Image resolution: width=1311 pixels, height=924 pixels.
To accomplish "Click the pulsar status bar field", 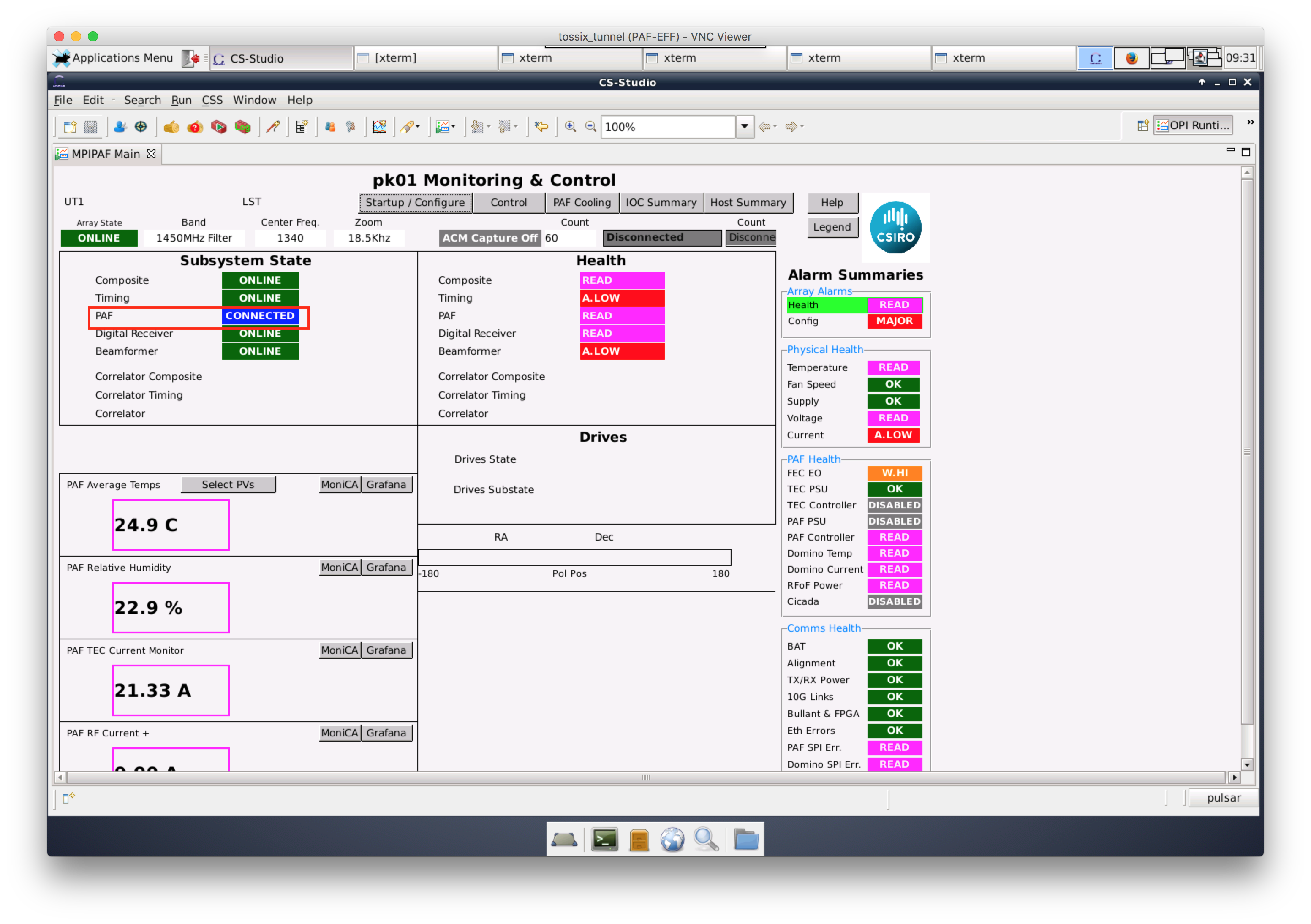I will (x=1223, y=798).
